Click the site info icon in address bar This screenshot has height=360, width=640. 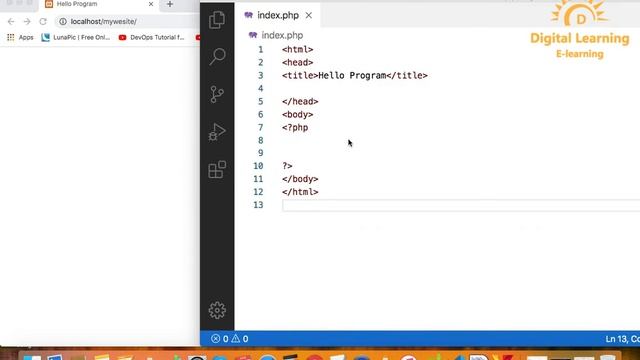pyautogui.click(x=63, y=22)
